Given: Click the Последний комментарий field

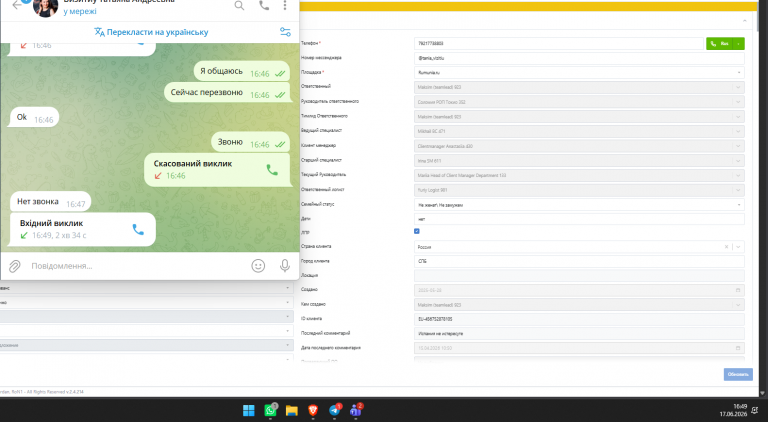Looking at the screenshot, I should (579, 333).
